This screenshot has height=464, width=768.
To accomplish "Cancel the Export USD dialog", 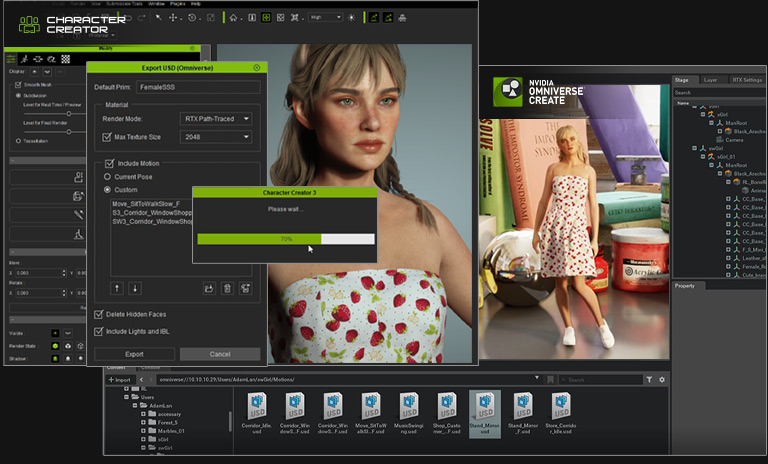I will (x=219, y=354).
